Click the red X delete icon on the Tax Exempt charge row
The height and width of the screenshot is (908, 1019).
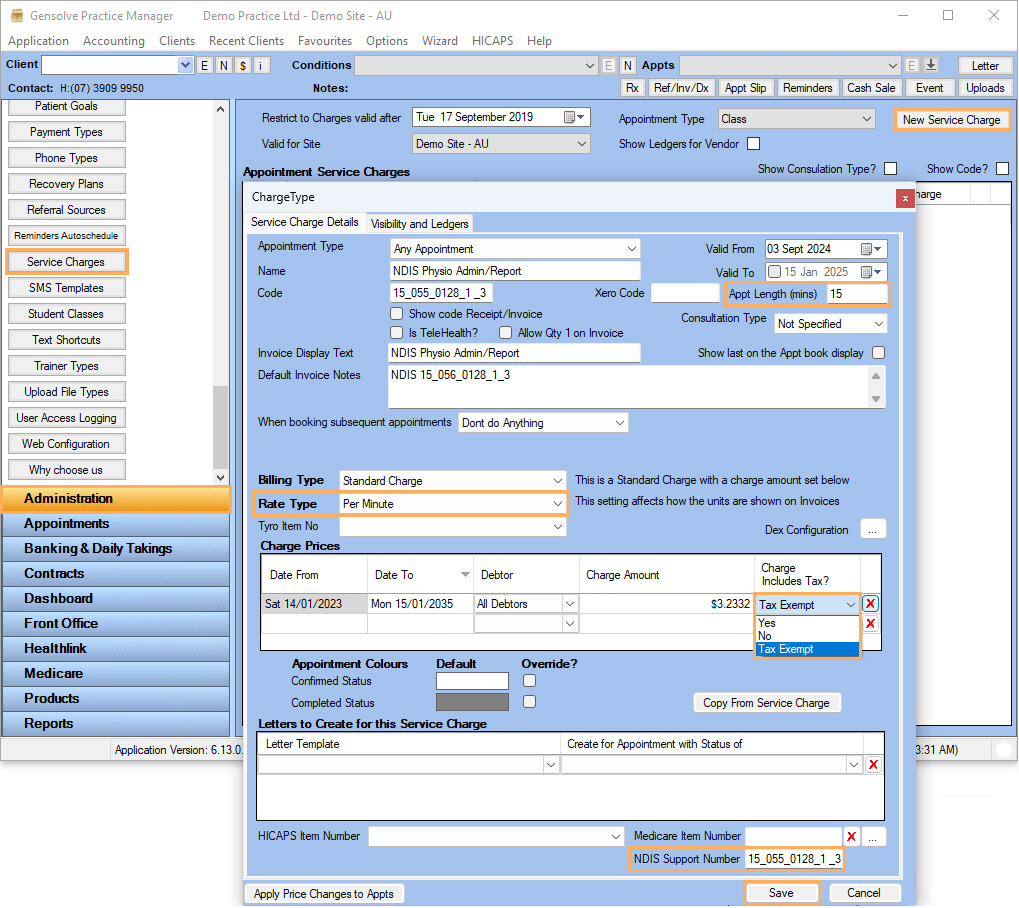[871, 604]
